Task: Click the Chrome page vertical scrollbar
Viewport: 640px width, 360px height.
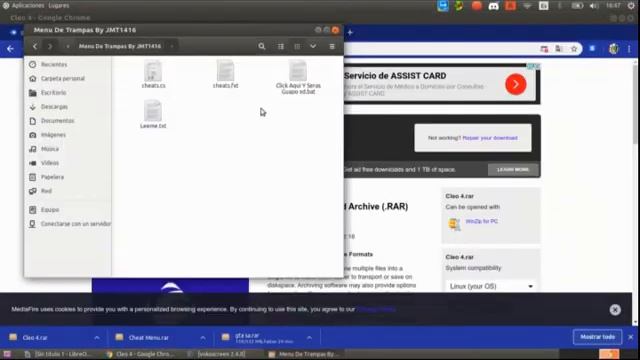Action: click(x=635, y=104)
